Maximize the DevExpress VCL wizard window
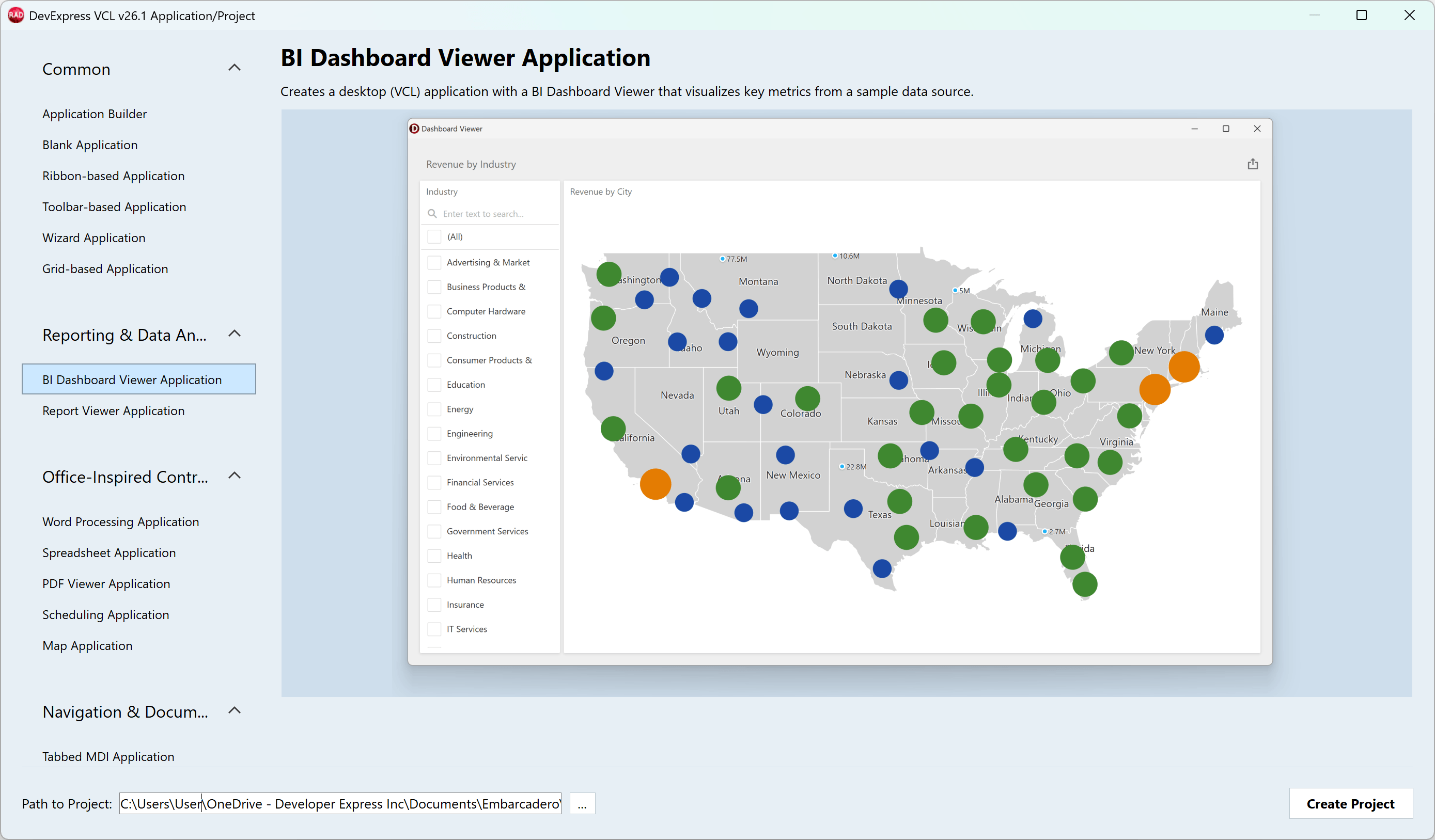 [x=1361, y=15]
